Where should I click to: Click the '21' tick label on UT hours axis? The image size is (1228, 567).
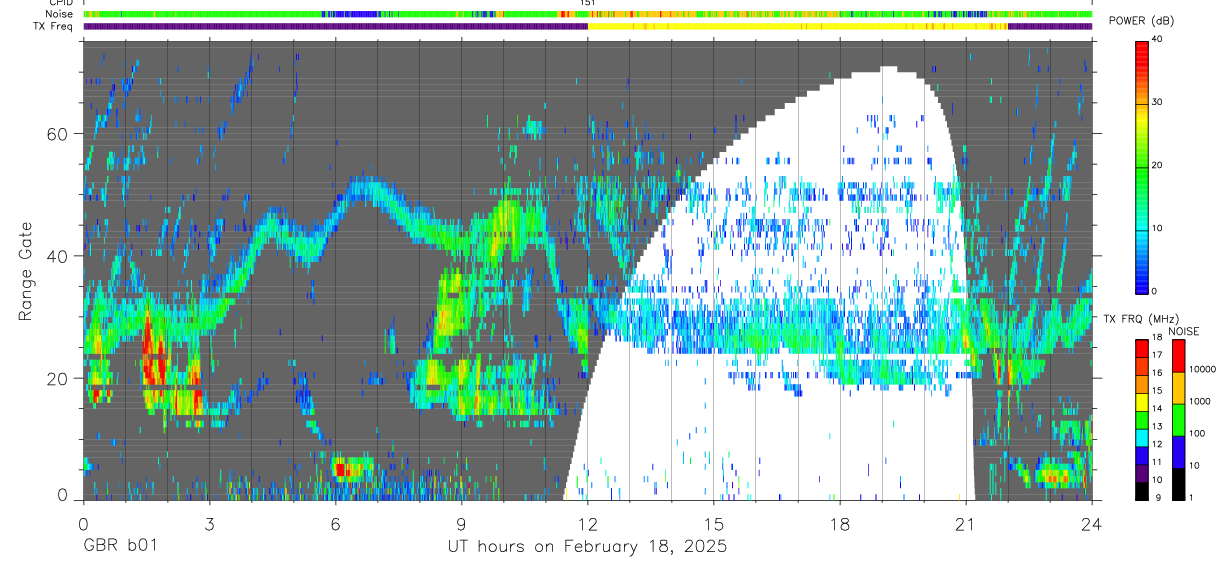click(966, 523)
